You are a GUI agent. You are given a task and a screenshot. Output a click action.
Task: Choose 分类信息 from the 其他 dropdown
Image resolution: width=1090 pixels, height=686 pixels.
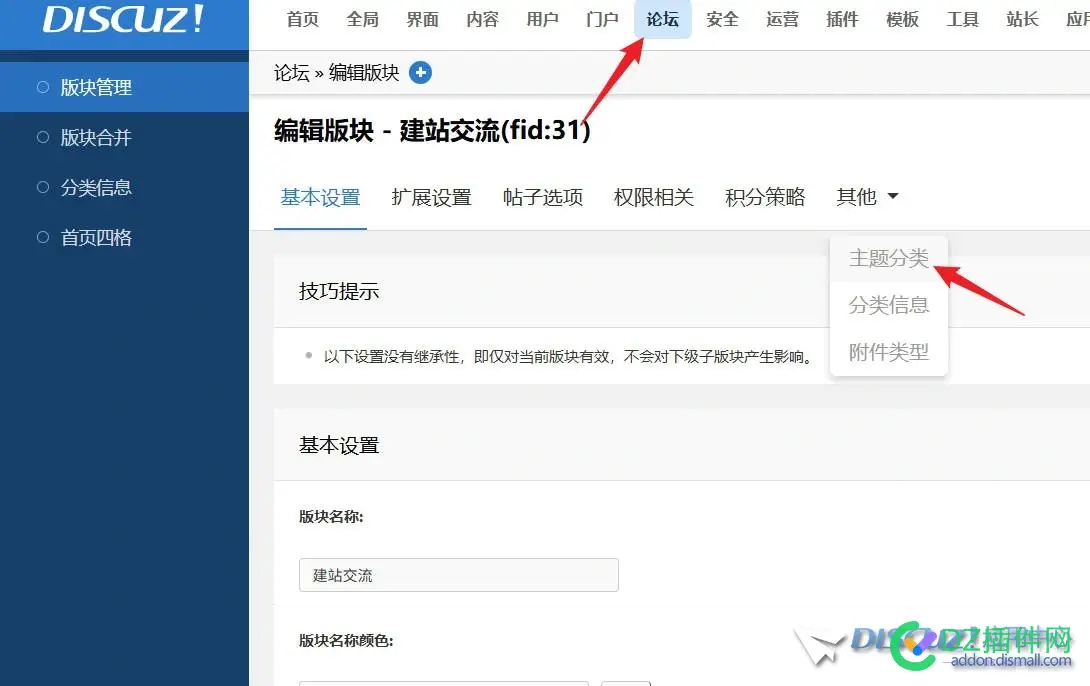(x=888, y=305)
